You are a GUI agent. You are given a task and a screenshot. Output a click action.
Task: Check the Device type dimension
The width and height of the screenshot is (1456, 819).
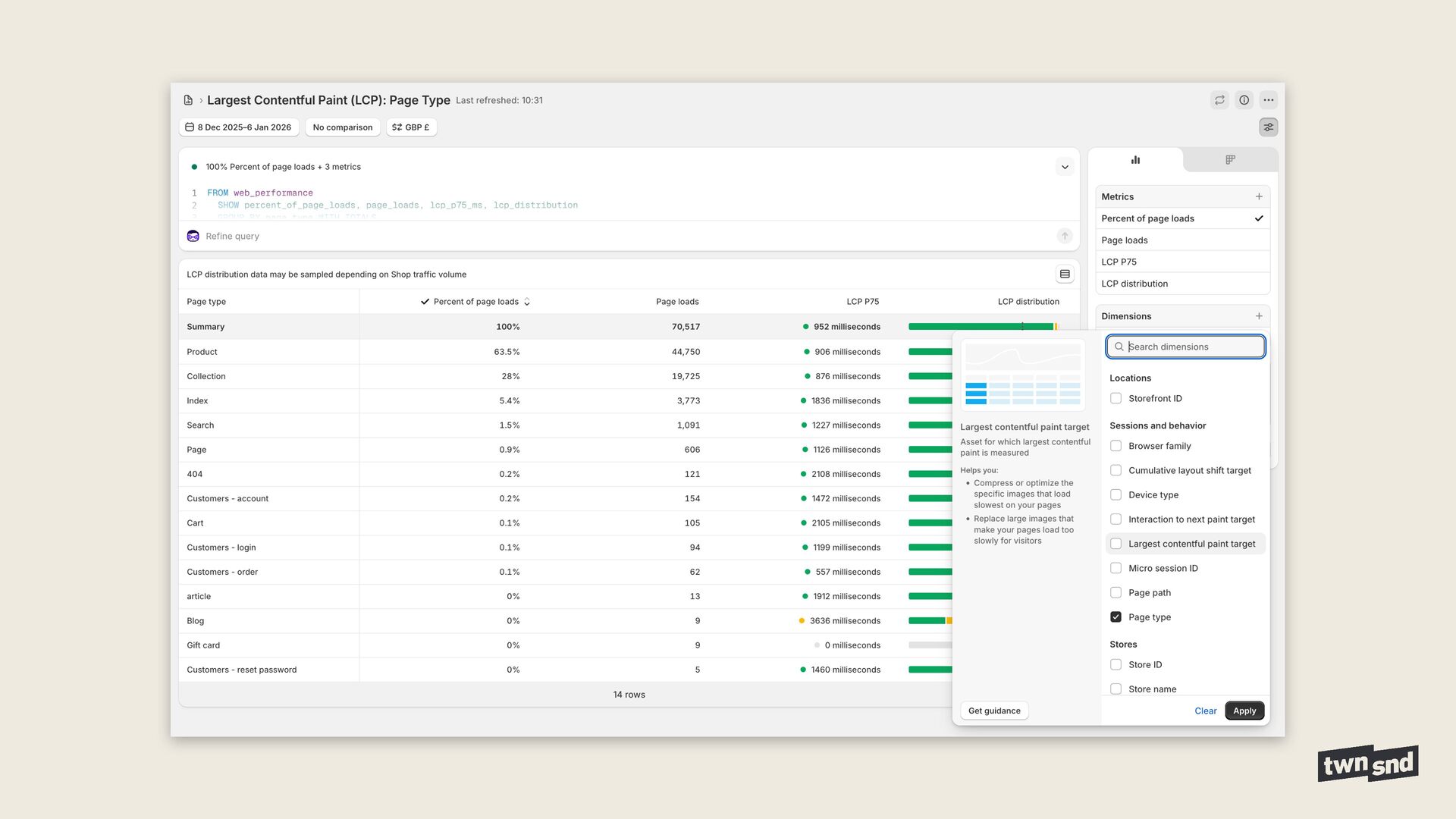coord(1116,495)
